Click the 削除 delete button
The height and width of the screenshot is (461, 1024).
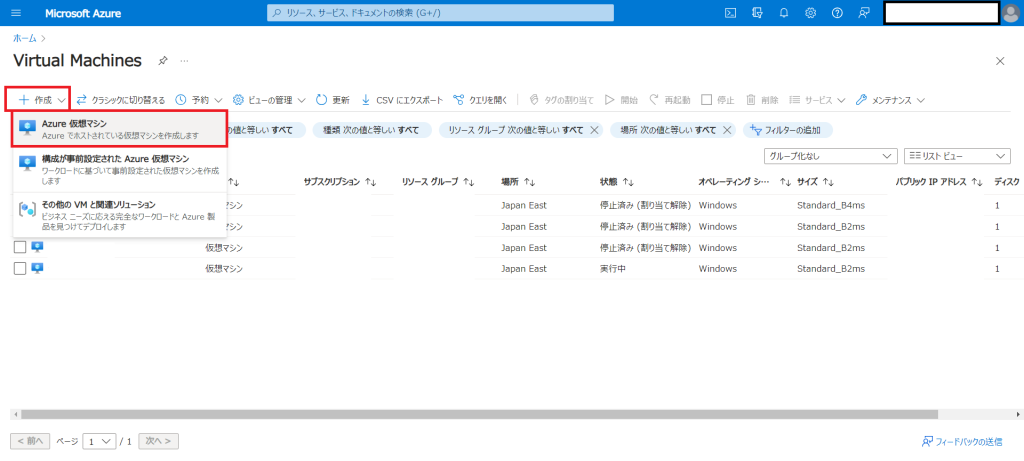[x=762, y=100]
